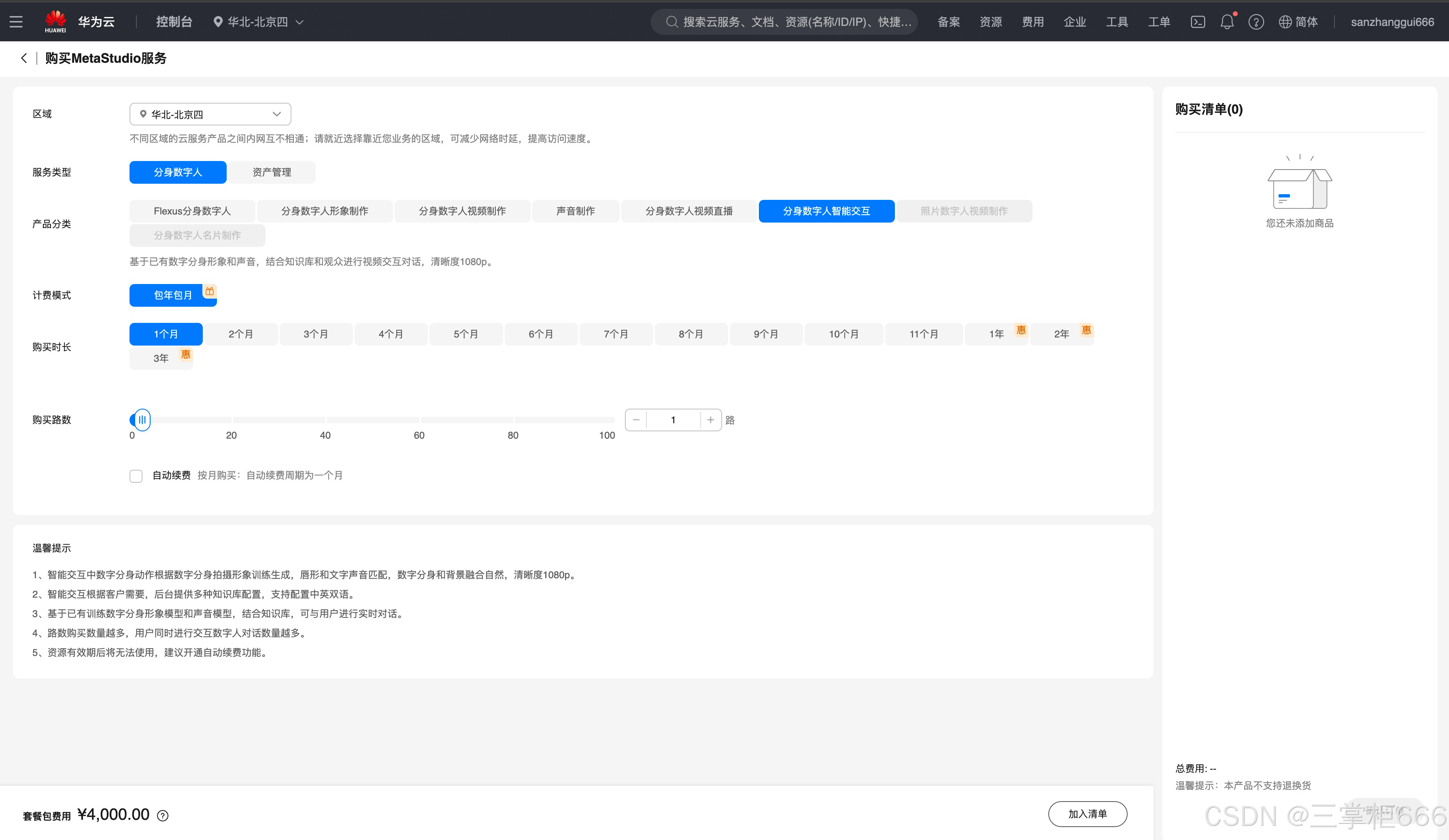Click the plus icon to increase 路数
The width and height of the screenshot is (1449, 840).
tap(711, 420)
